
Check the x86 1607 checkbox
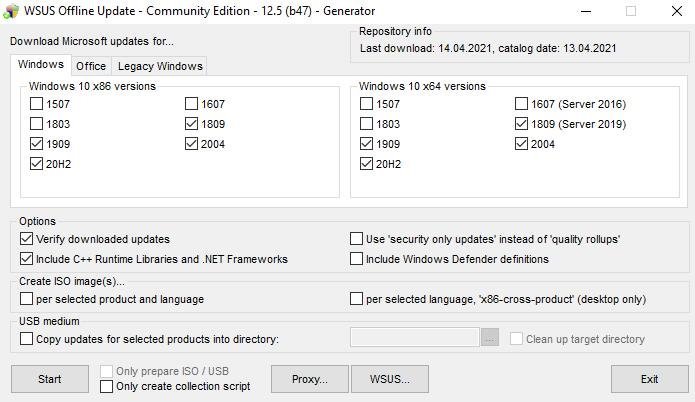[191, 104]
